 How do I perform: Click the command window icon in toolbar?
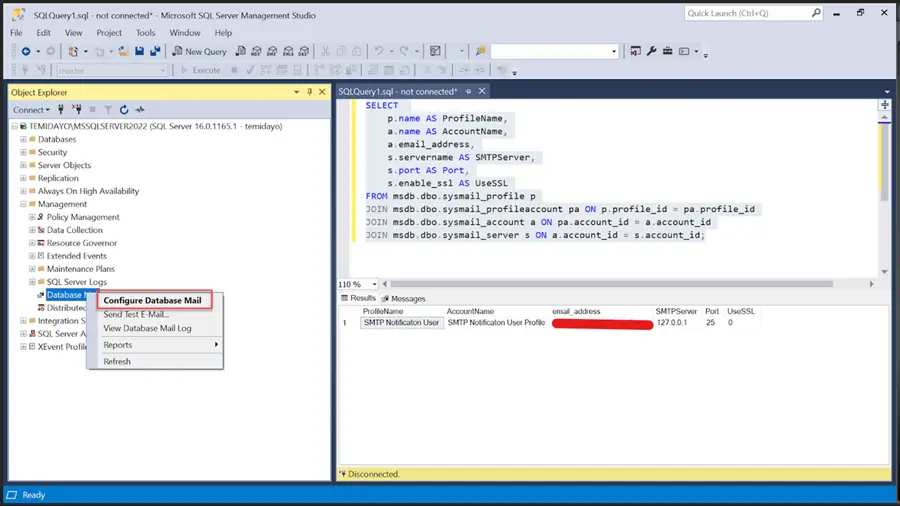(x=684, y=51)
